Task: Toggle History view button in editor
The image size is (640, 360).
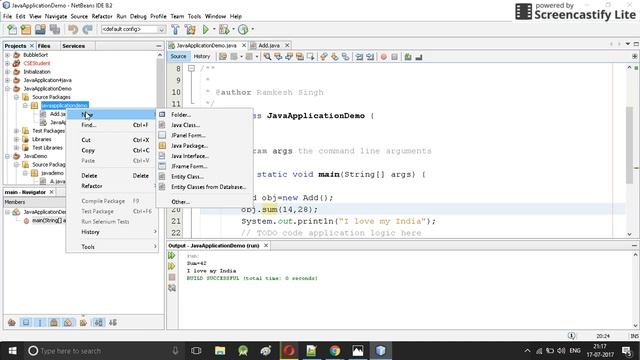Action: pyautogui.click(x=202, y=56)
